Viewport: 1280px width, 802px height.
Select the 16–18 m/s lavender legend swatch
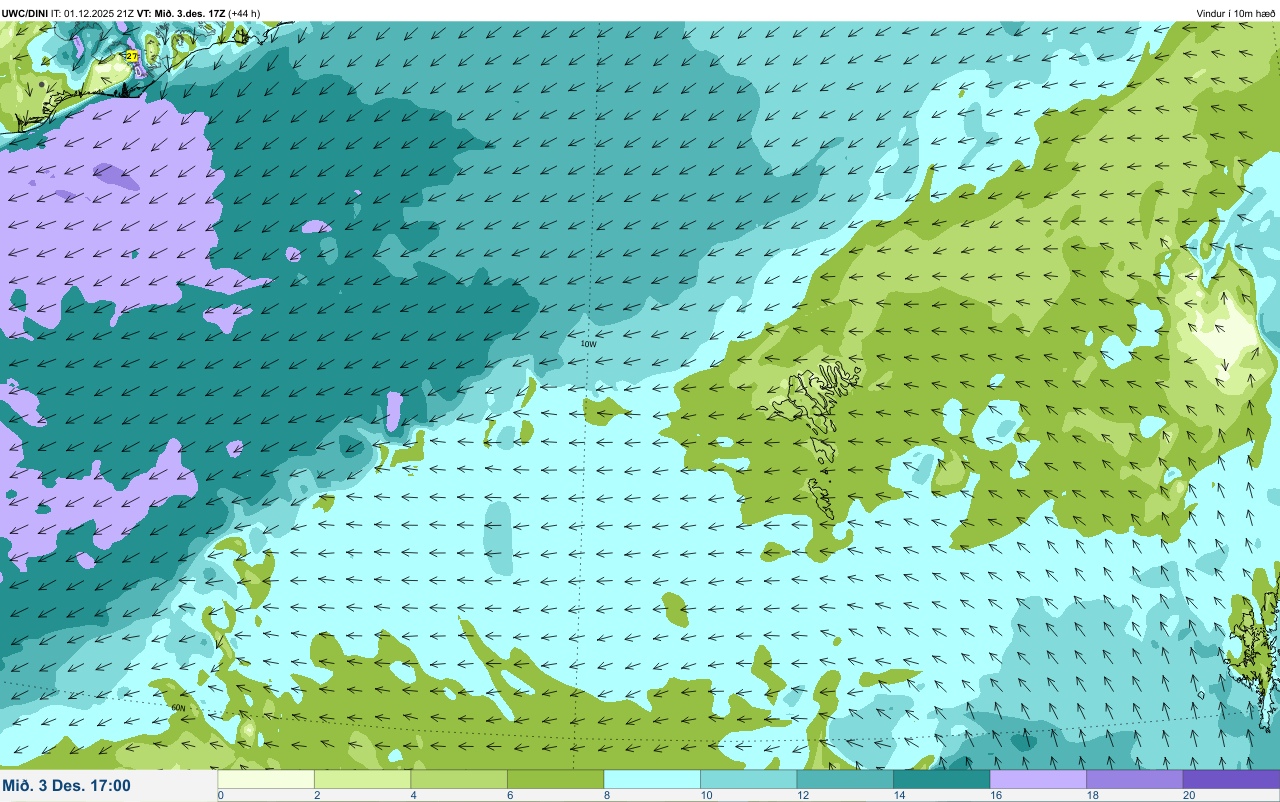pos(1038,779)
